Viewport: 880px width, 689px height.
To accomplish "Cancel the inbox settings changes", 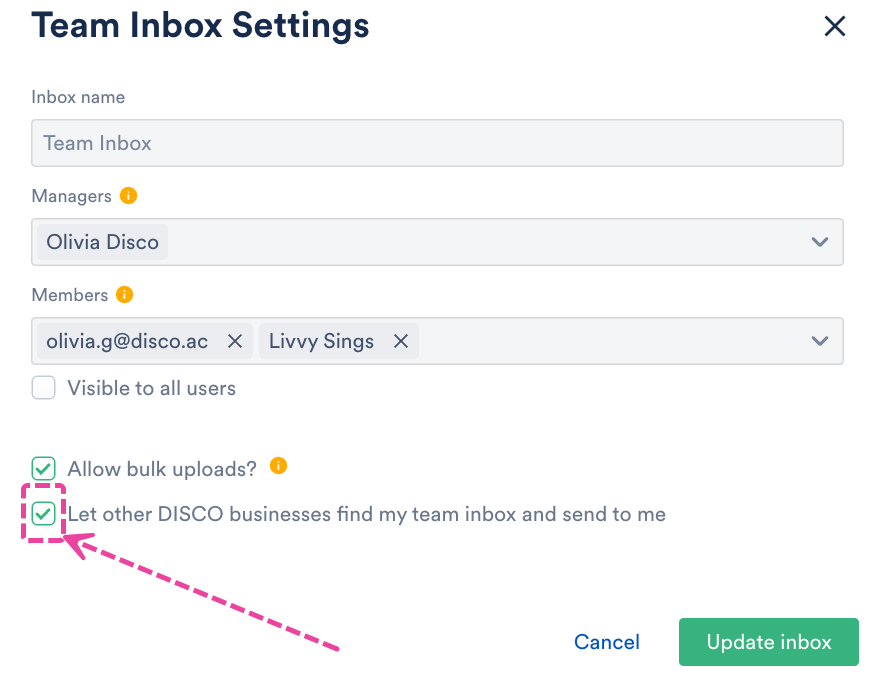I will coord(607,642).
